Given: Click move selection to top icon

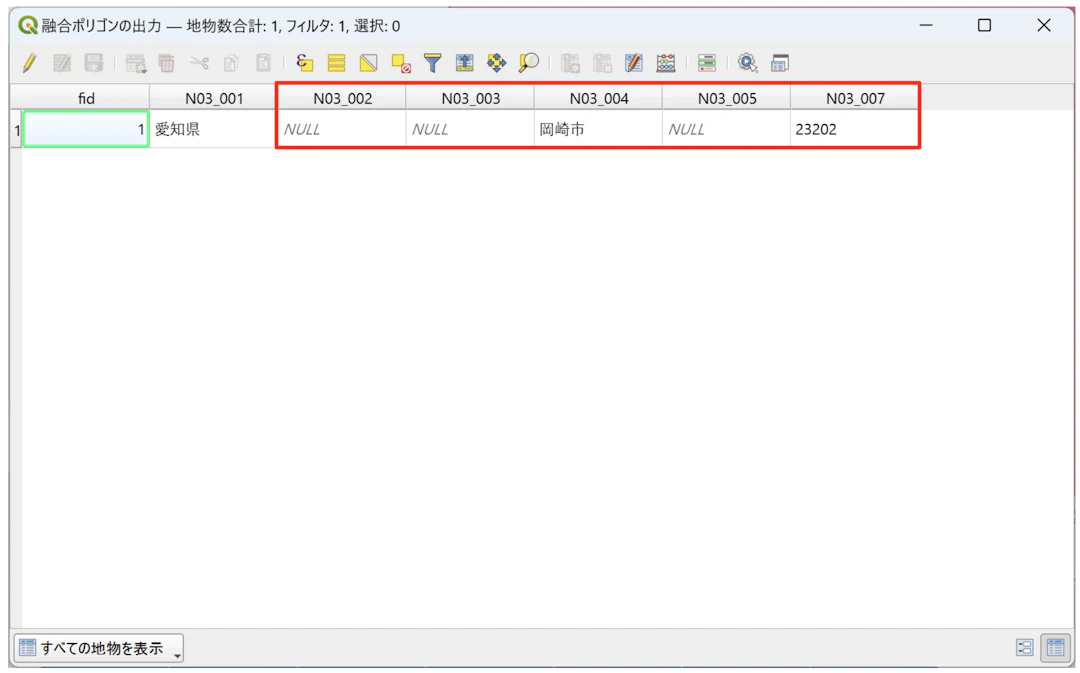Looking at the screenshot, I should coord(464,63).
